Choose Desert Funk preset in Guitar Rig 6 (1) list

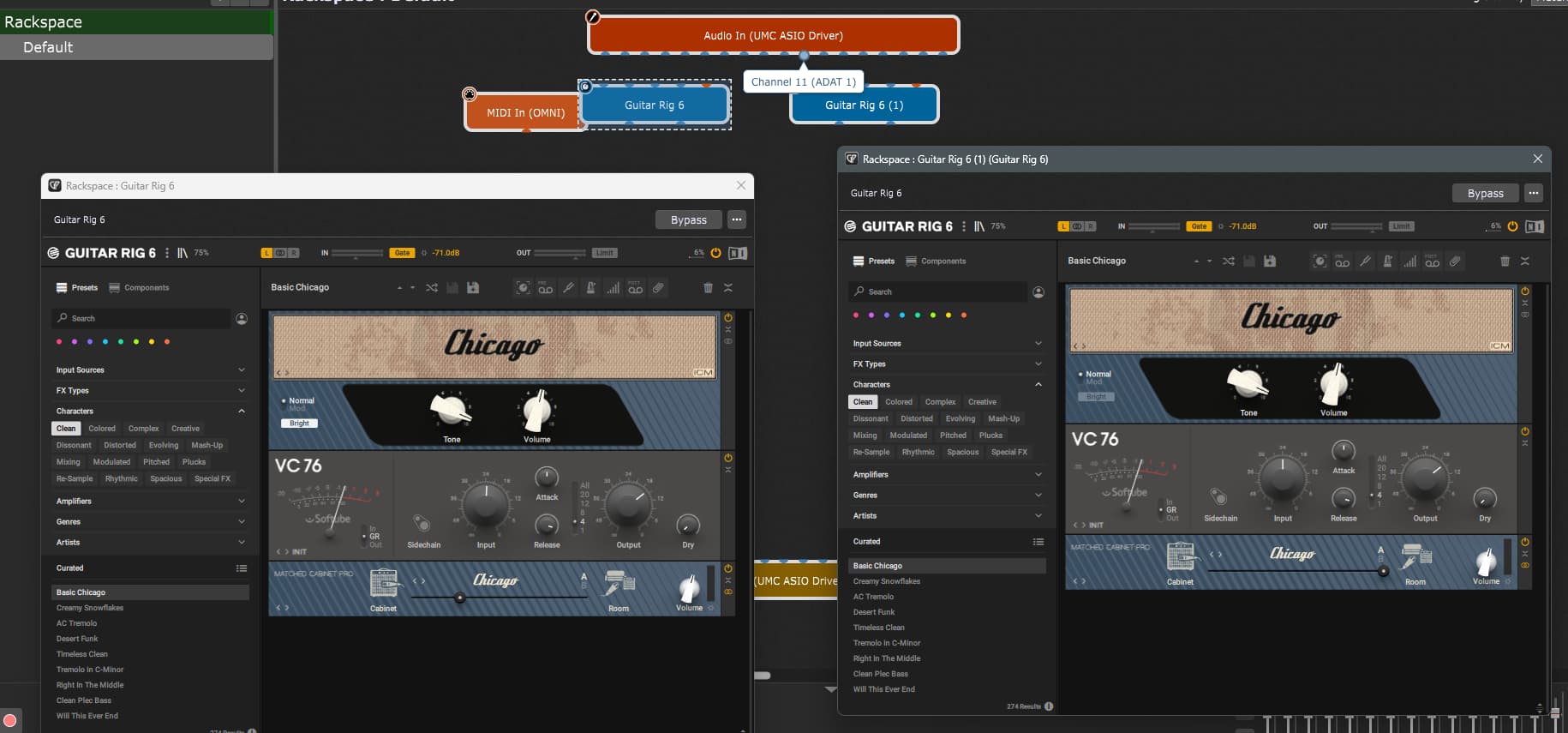tap(874, 612)
